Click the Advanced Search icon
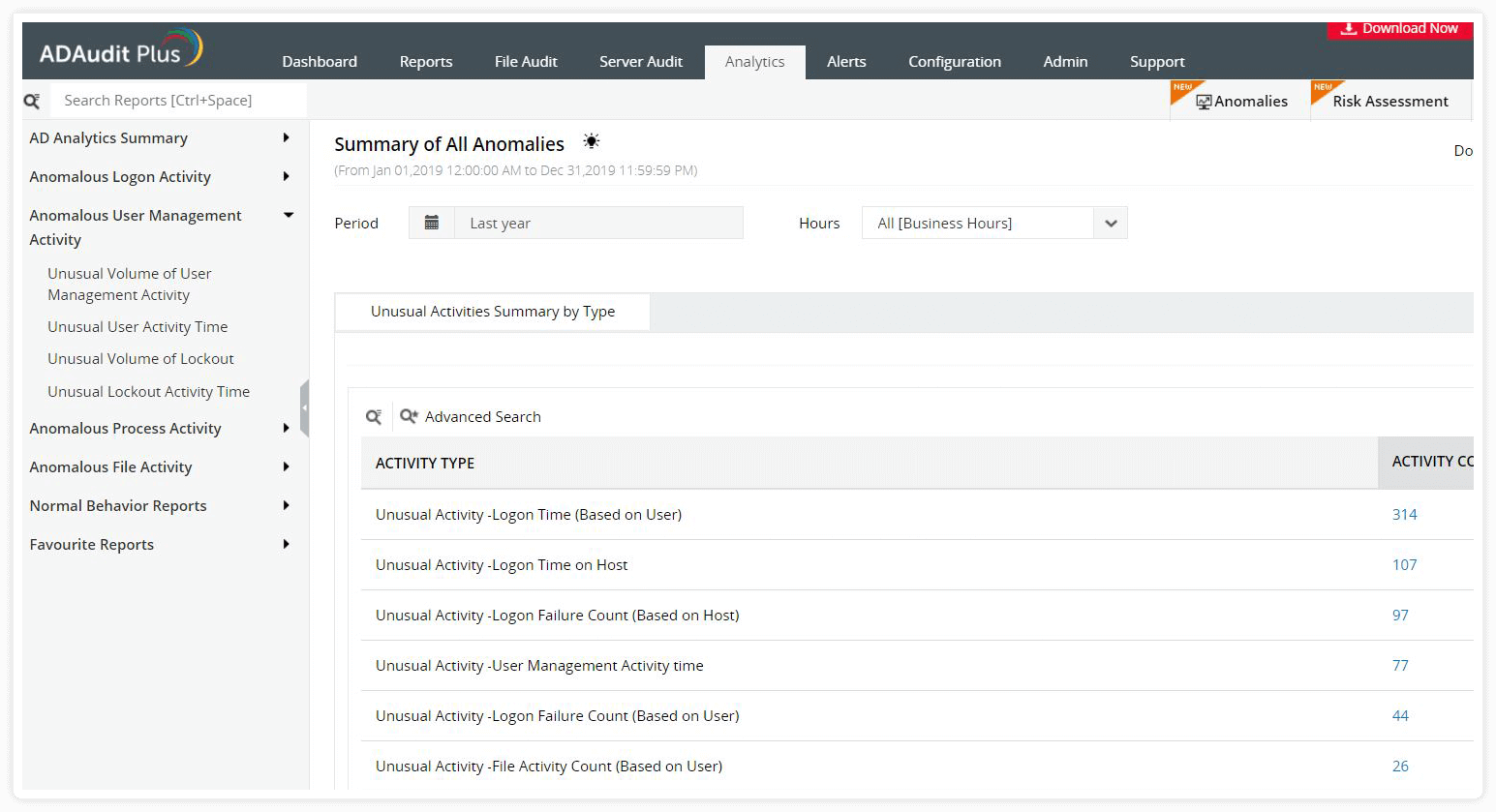This screenshot has height=812, width=1496. click(x=409, y=416)
